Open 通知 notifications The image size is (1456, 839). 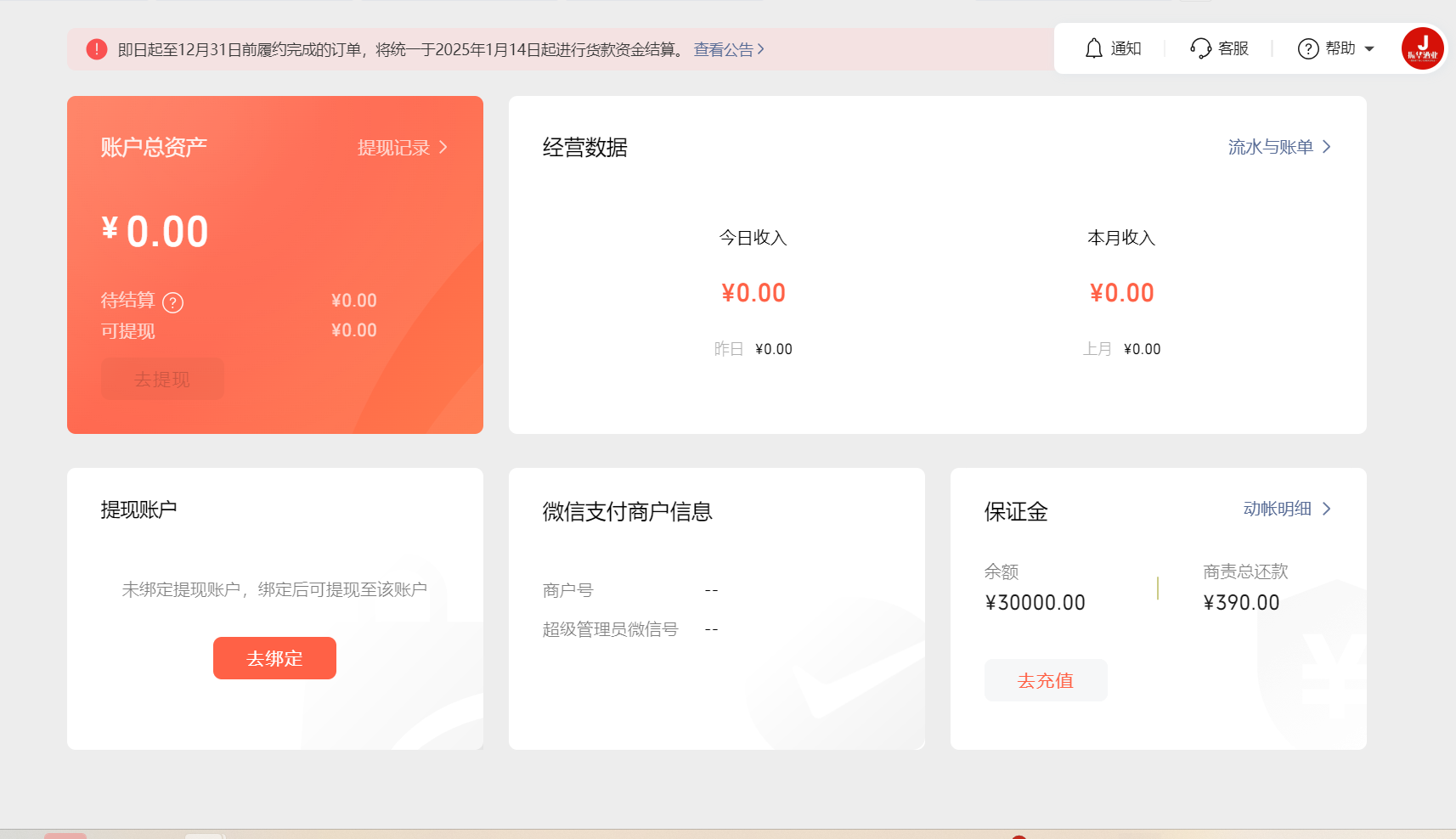pyautogui.click(x=1126, y=48)
